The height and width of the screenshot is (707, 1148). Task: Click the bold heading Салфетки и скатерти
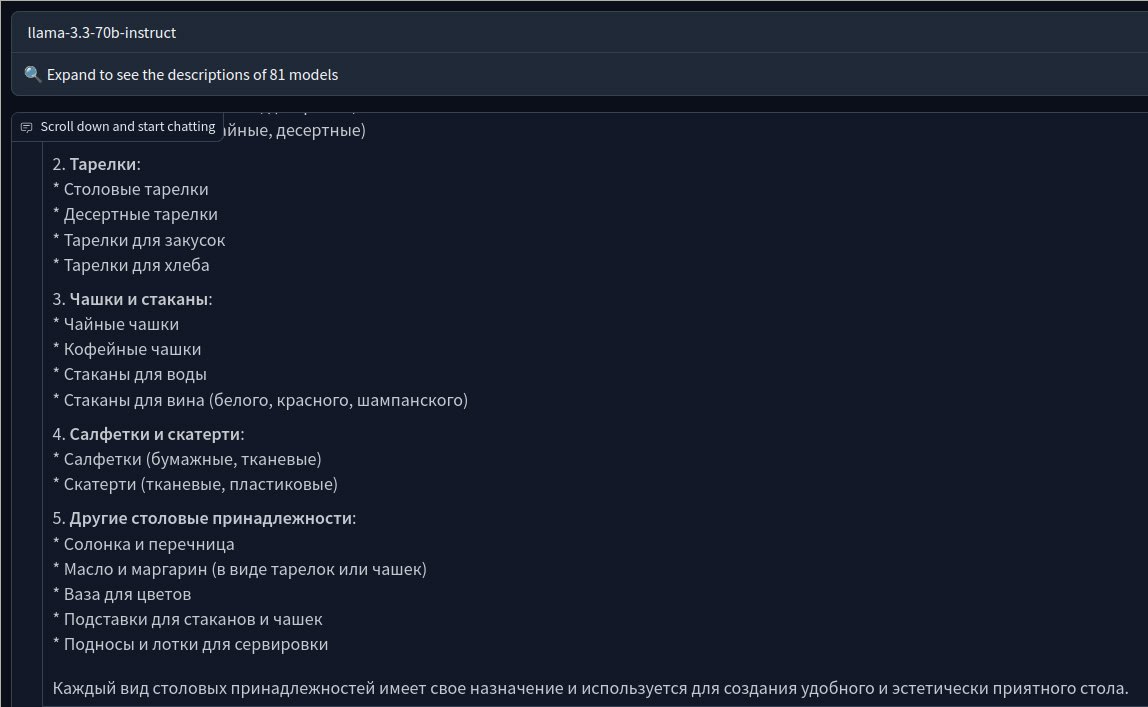(x=156, y=434)
